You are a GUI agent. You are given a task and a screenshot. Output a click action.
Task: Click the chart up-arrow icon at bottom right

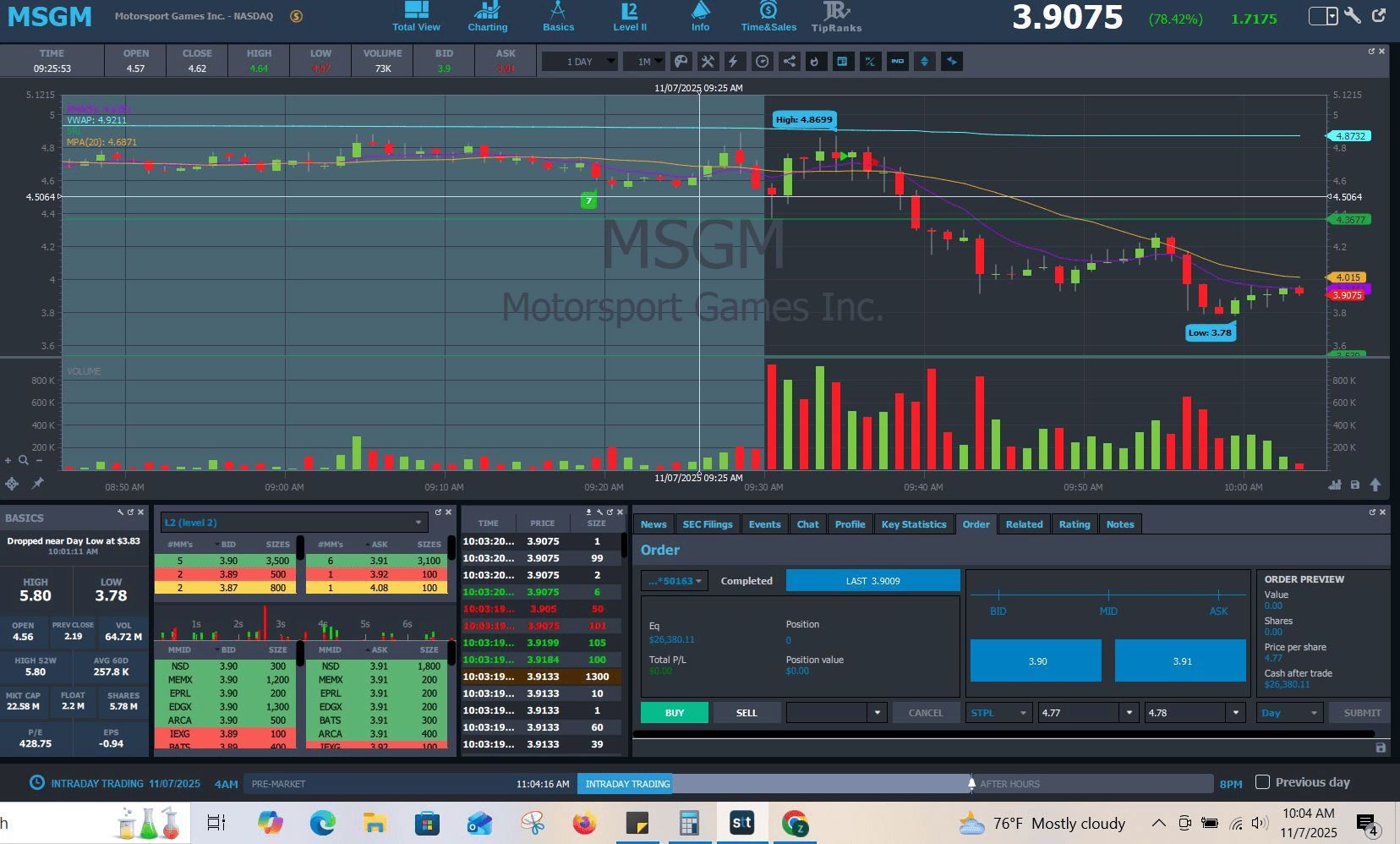pyautogui.click(x=1375, y=485)
